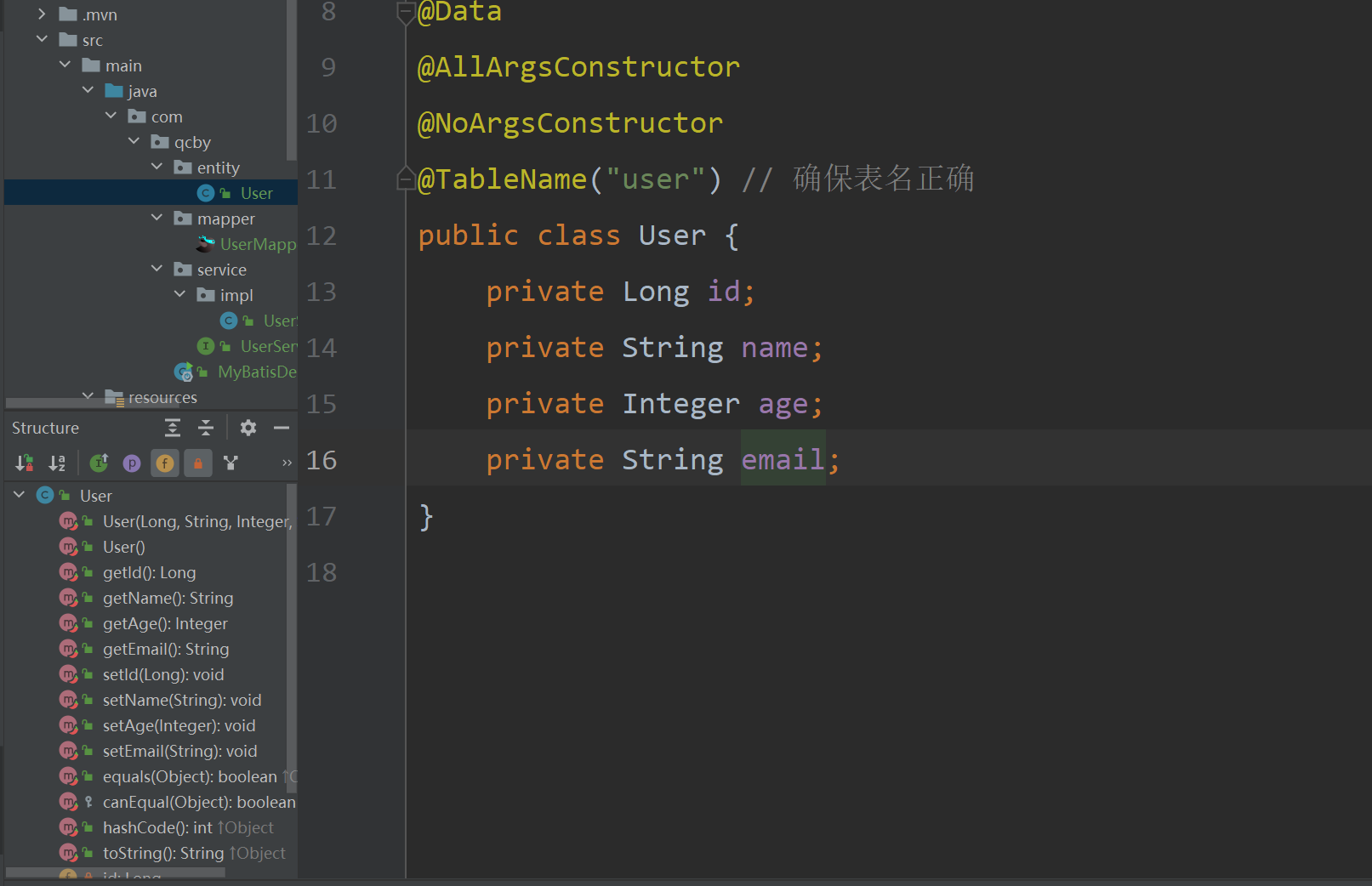Collapse the service package
The height and width of the screenshot is (886, 1372).
click(157, 269)
